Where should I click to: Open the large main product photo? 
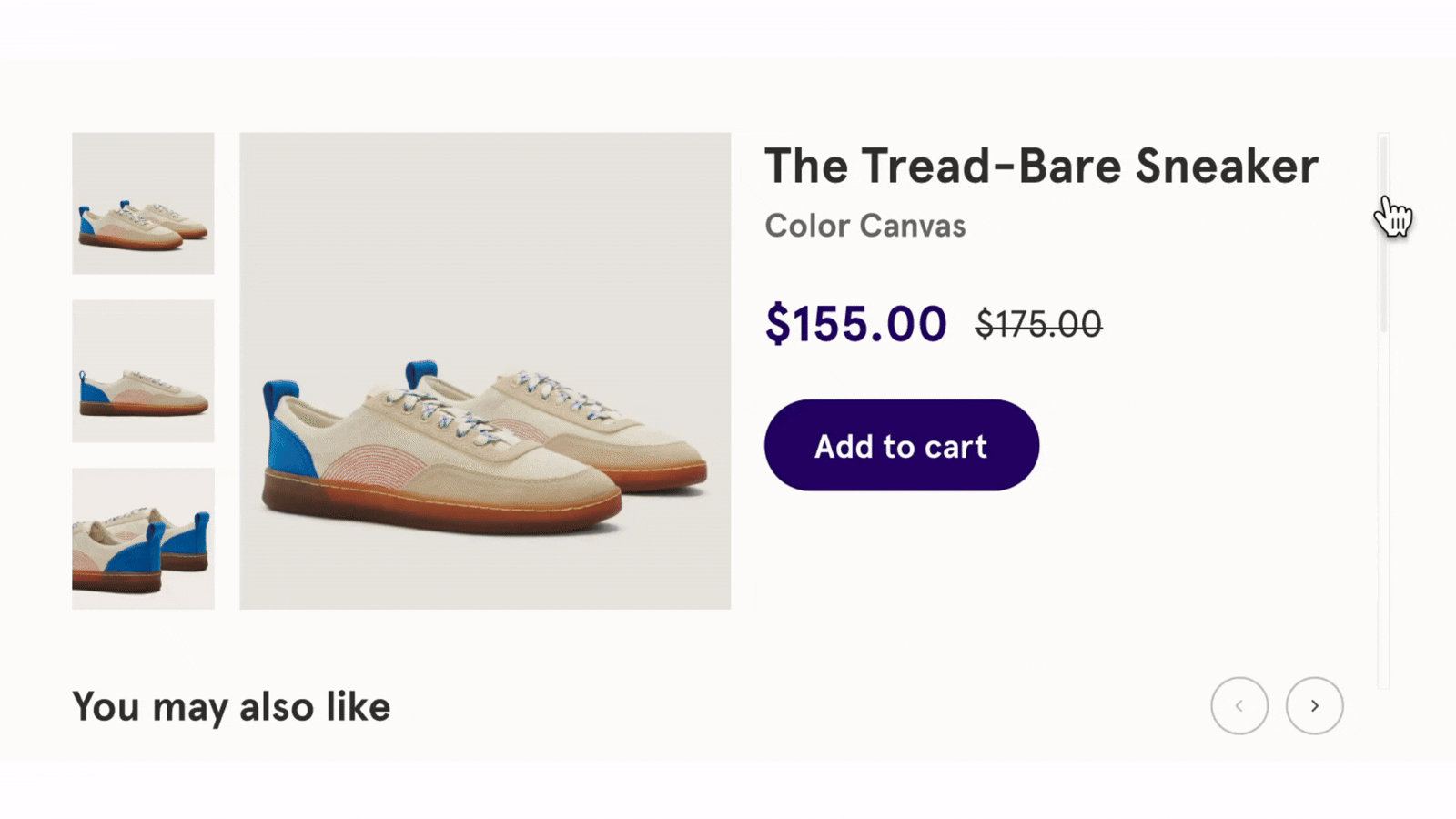484,273
